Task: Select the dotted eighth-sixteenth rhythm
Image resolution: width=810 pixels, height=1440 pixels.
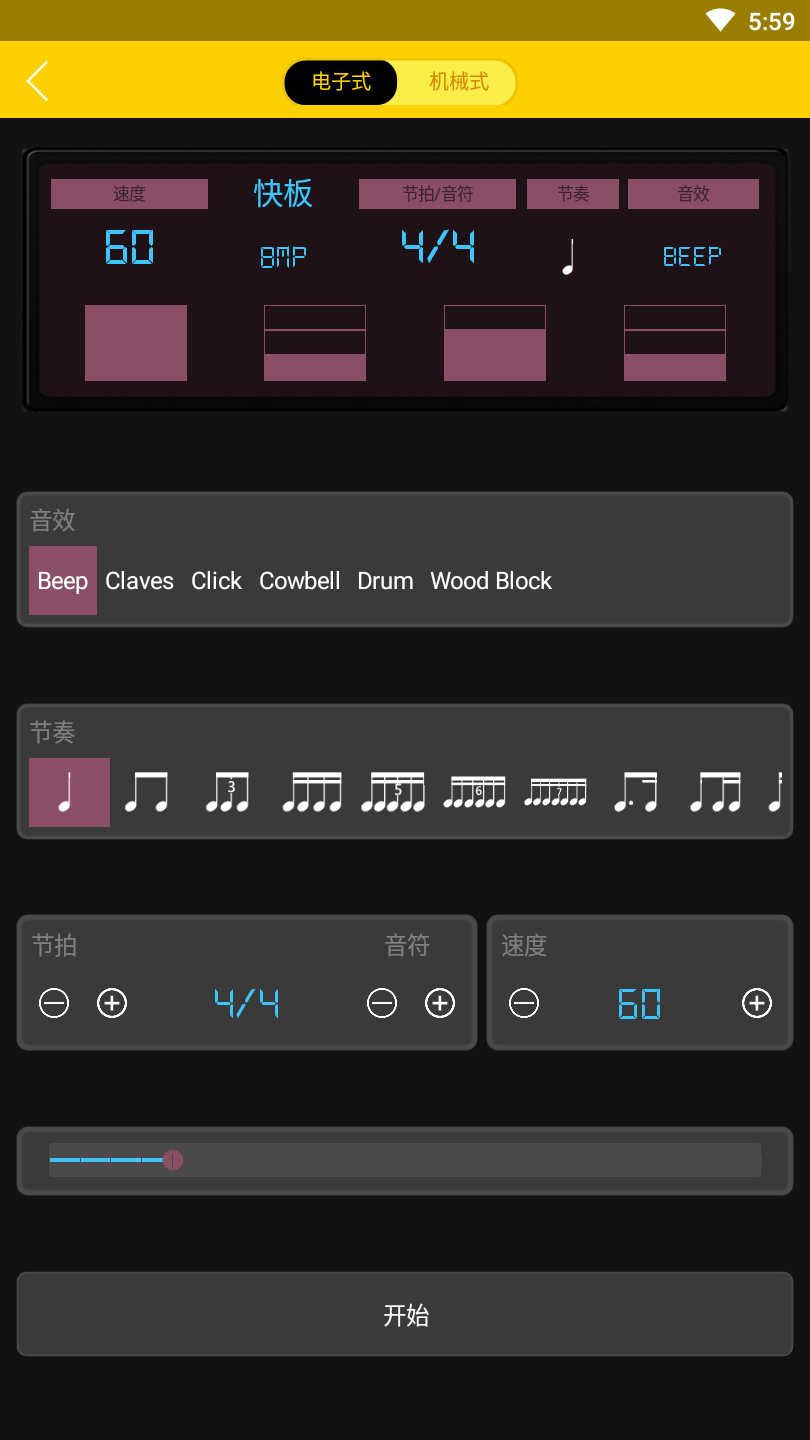Action: (x=635, y=792)
